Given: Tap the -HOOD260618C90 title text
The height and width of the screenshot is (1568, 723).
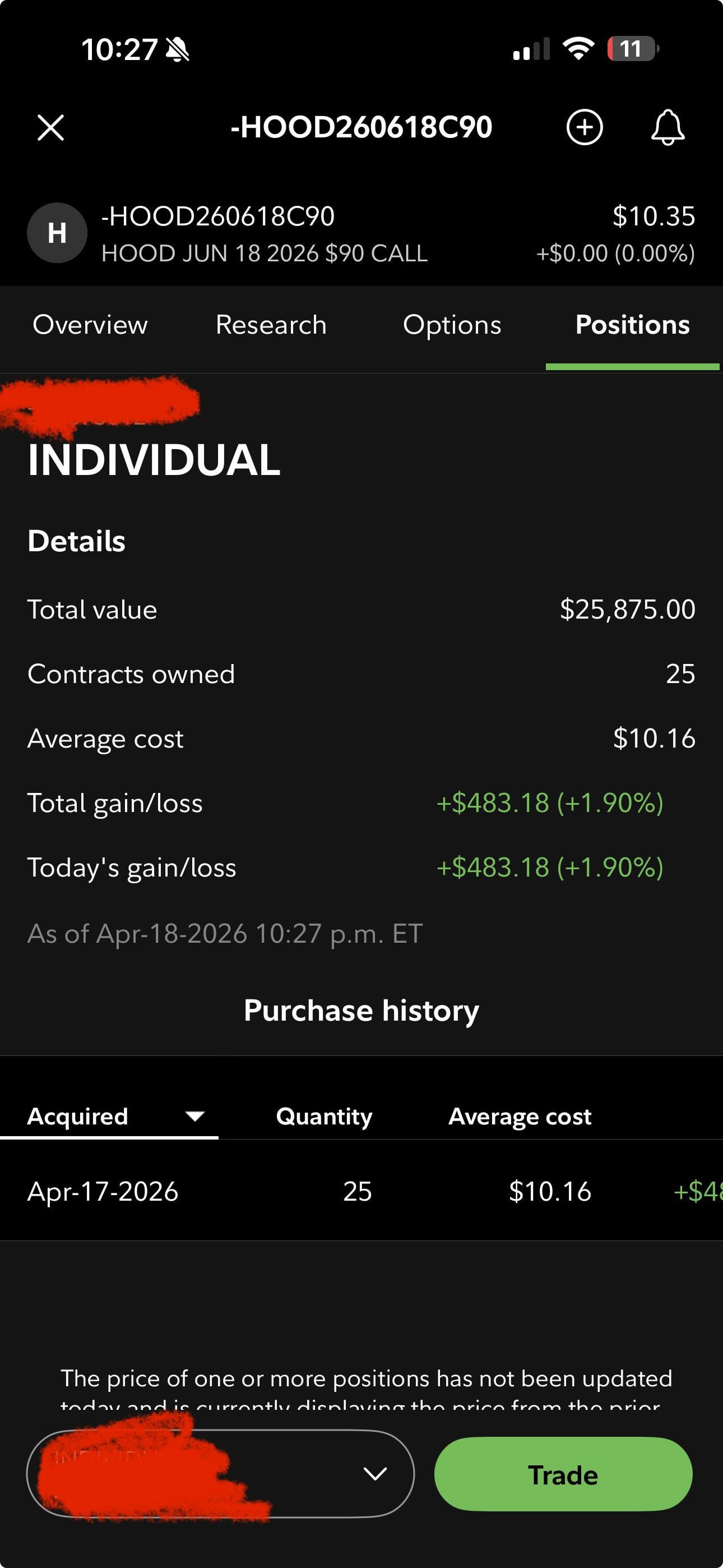Looking at the screenshot, I should pyautogui.click(x=361, y=127).
